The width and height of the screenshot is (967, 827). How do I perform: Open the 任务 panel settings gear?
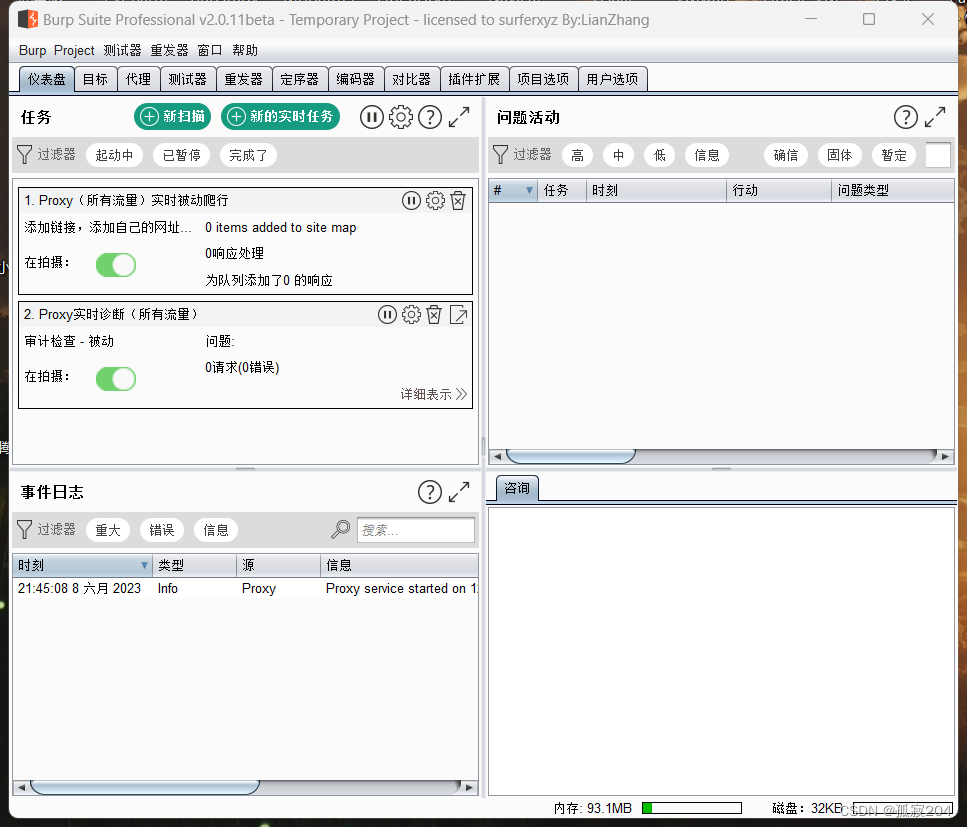pos(401,117)
